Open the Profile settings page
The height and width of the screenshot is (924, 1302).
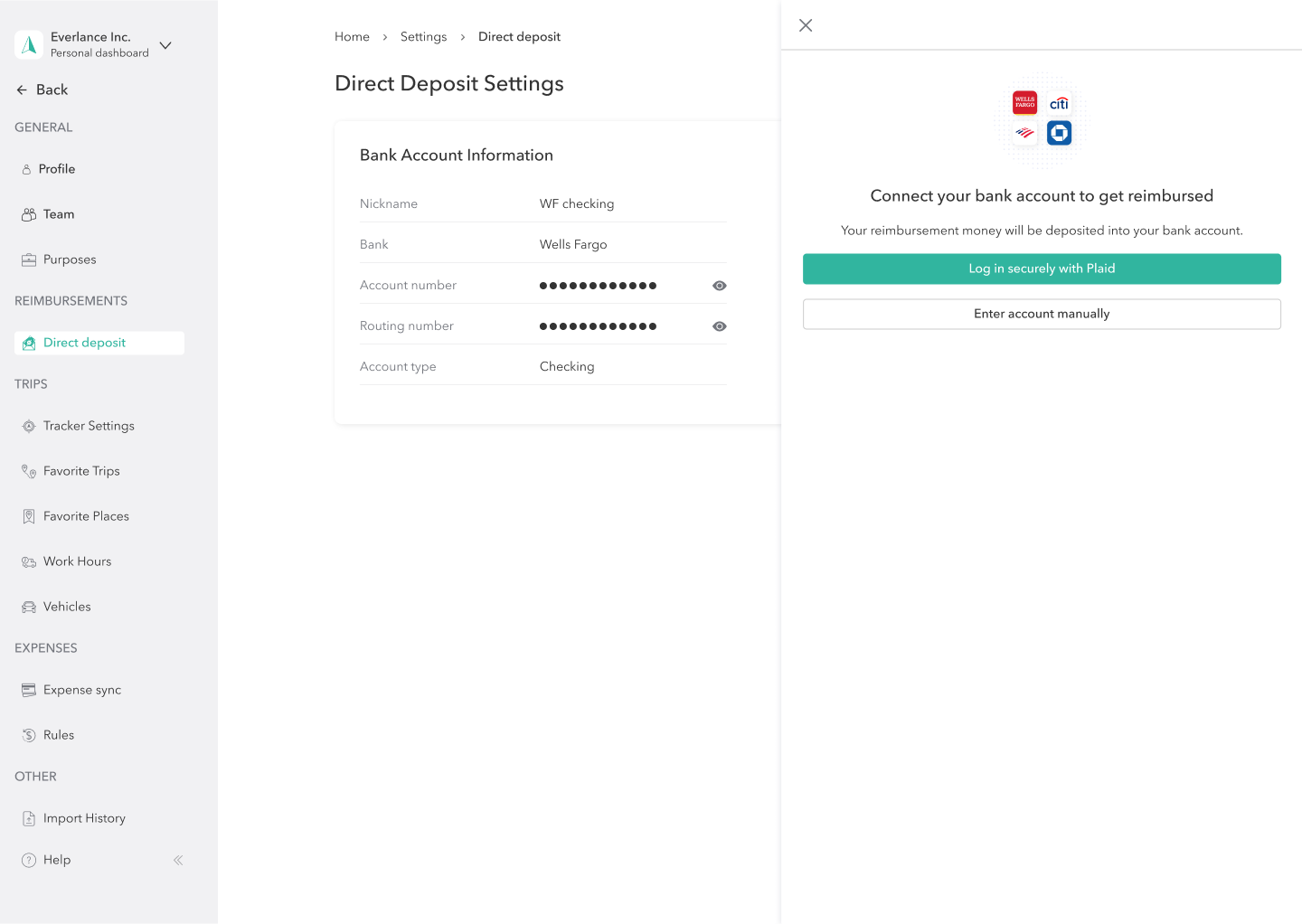(x=56, y=169)
